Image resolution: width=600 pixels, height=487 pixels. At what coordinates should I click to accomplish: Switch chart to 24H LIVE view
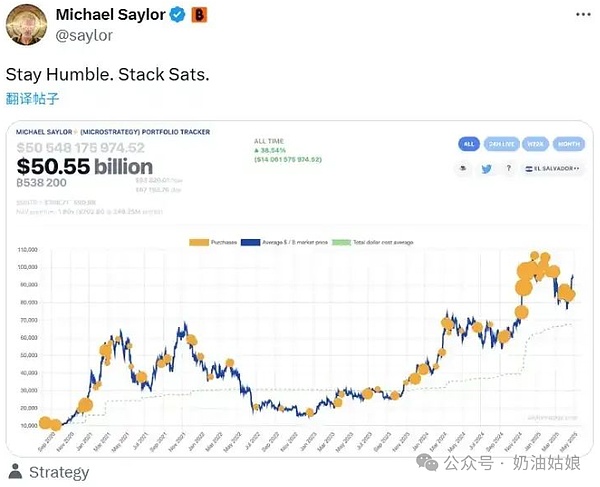(x=499, y=143)
